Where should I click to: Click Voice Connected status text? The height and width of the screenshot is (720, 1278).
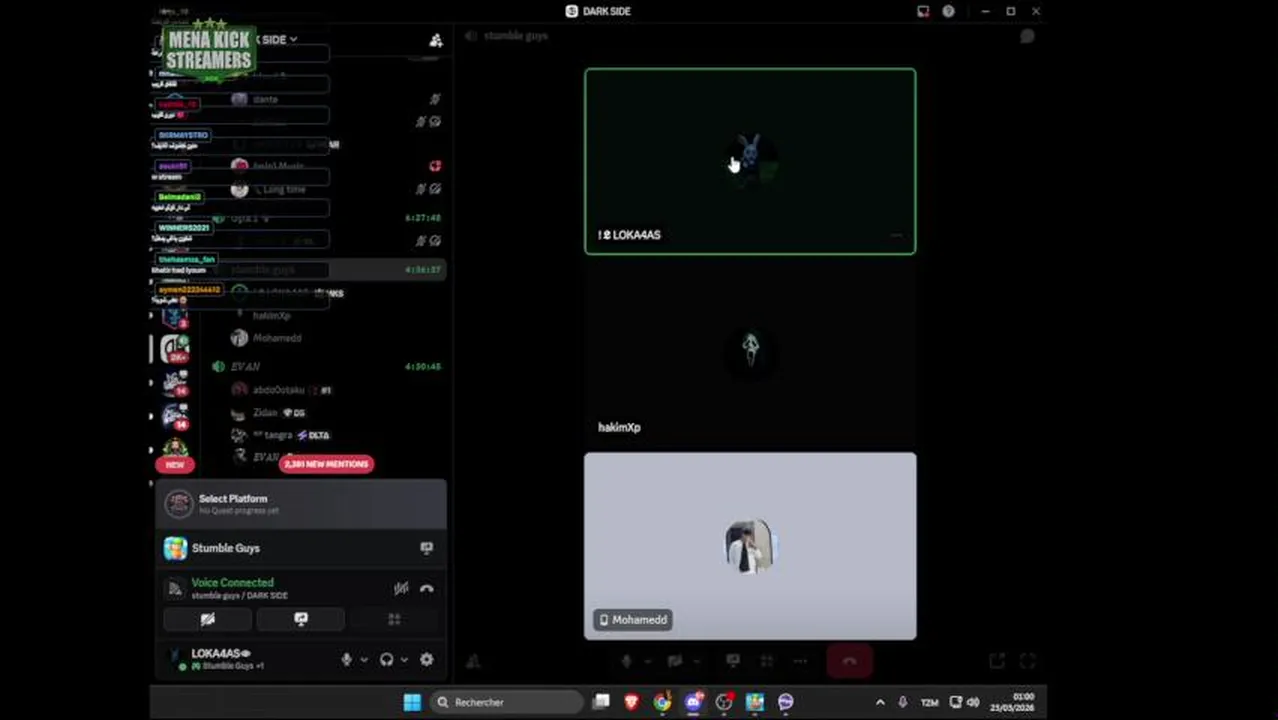(x=232, y=582)
